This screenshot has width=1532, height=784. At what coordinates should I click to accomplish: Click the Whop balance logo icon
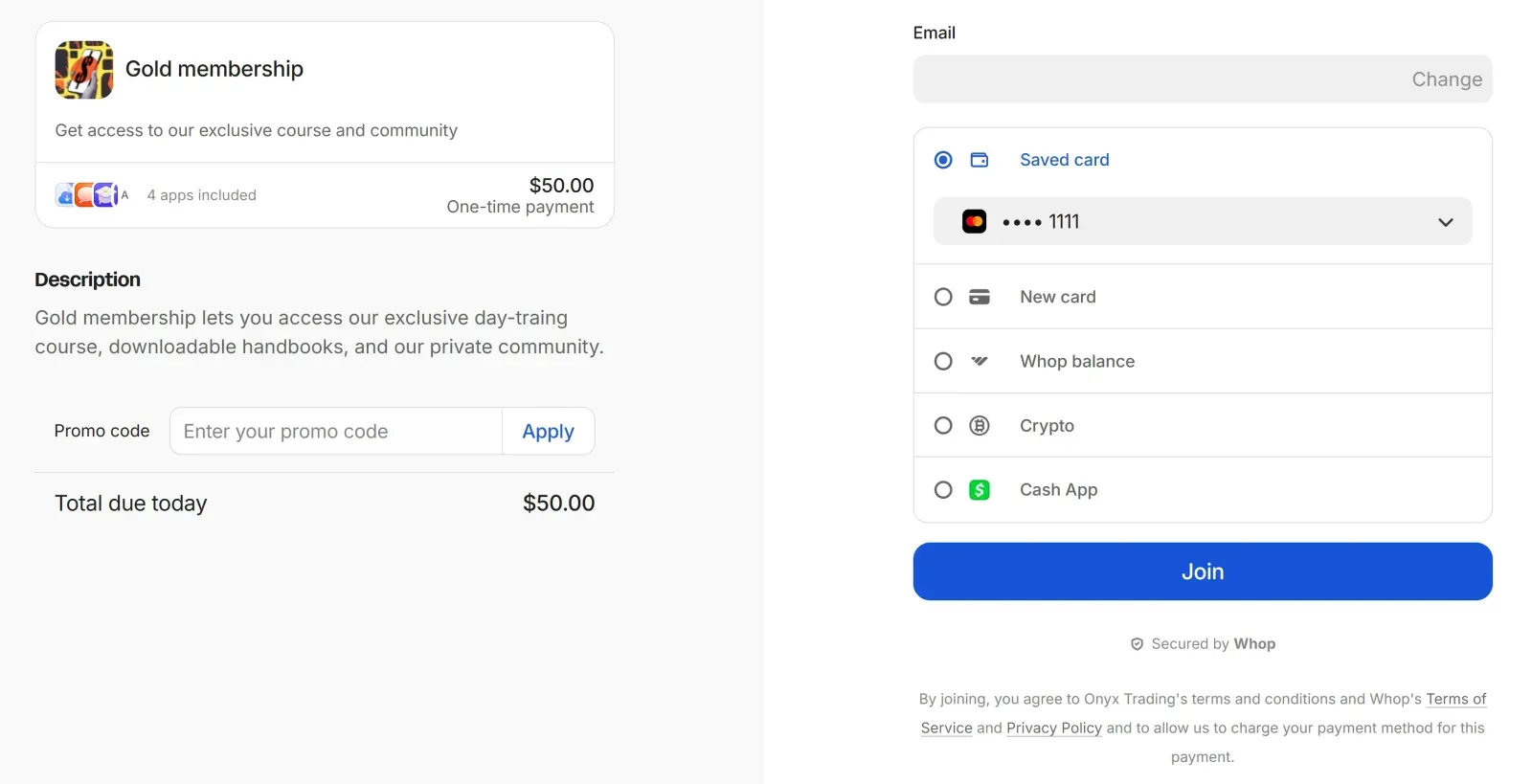click(979, 361)
